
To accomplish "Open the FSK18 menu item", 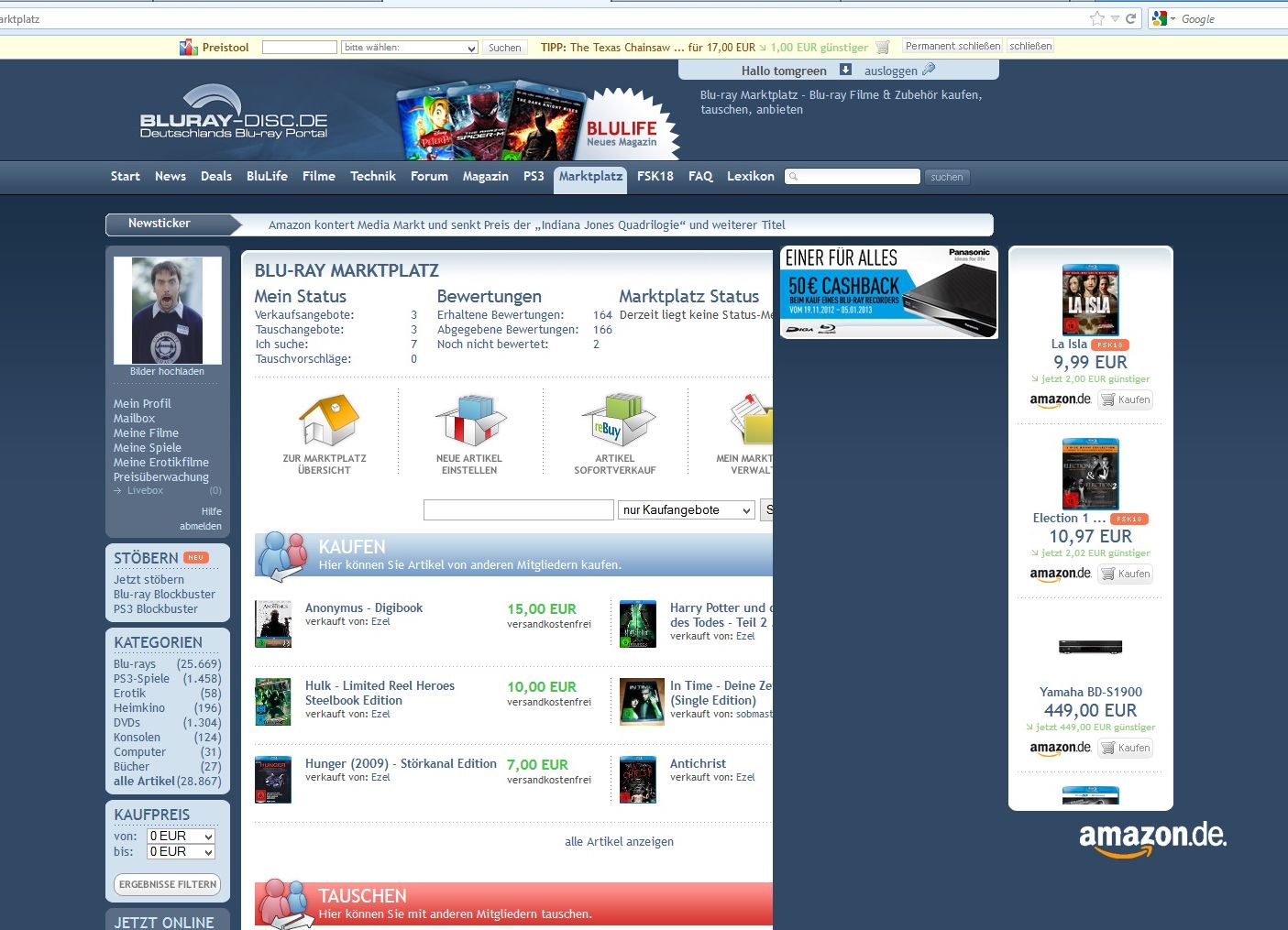I will (x=655, y=176).
